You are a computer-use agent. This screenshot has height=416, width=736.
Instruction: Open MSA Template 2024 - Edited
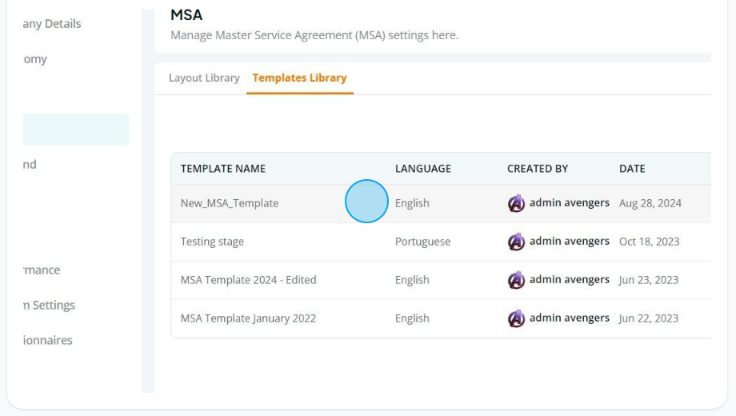(248, 280)
